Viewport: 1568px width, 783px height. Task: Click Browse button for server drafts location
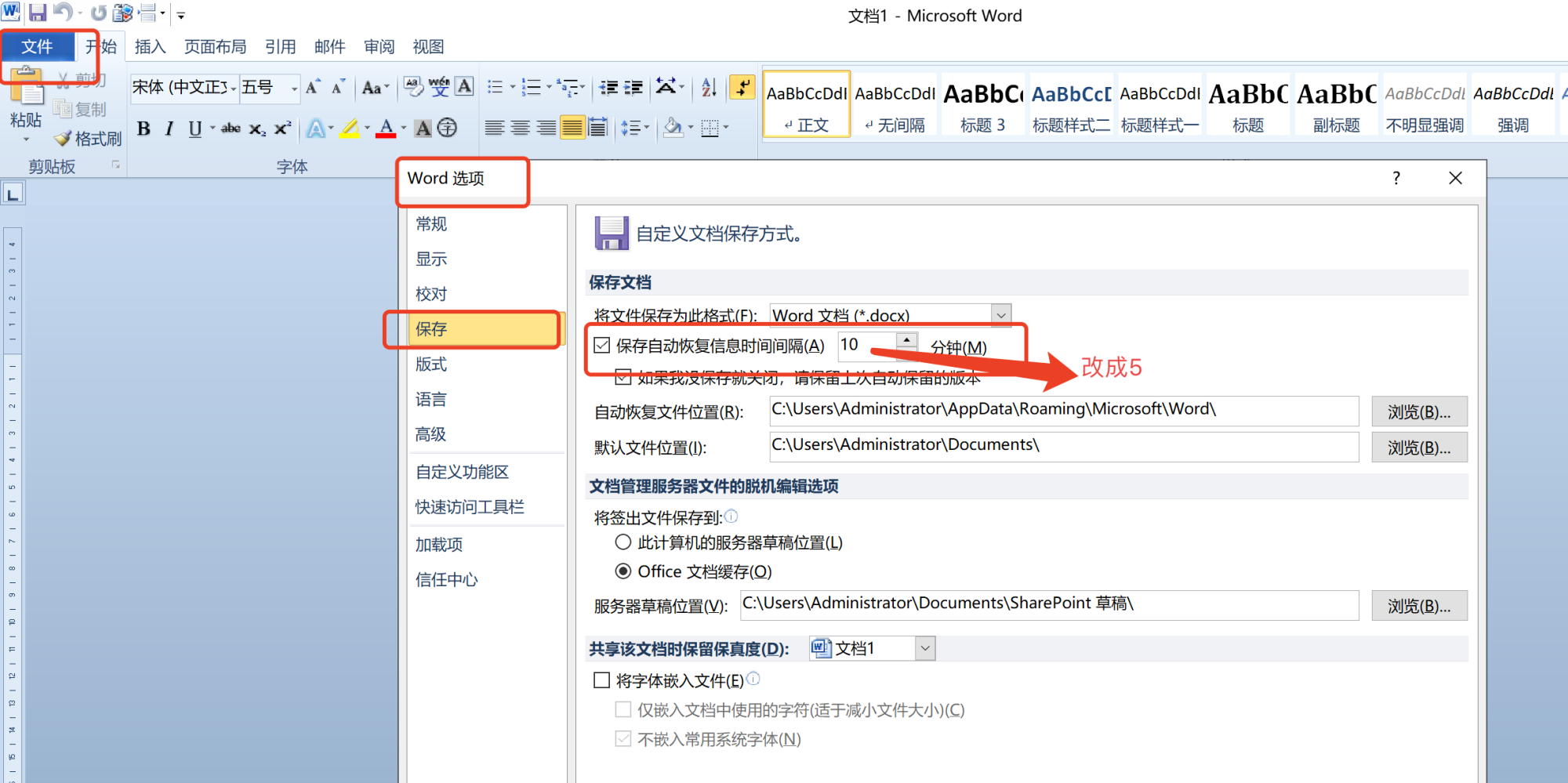coord(1419,606)
